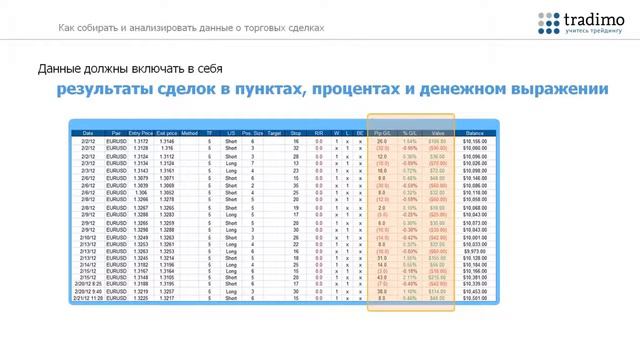Click the Method column header
Screen dimensions: 640x360
[x=189, y=133]
